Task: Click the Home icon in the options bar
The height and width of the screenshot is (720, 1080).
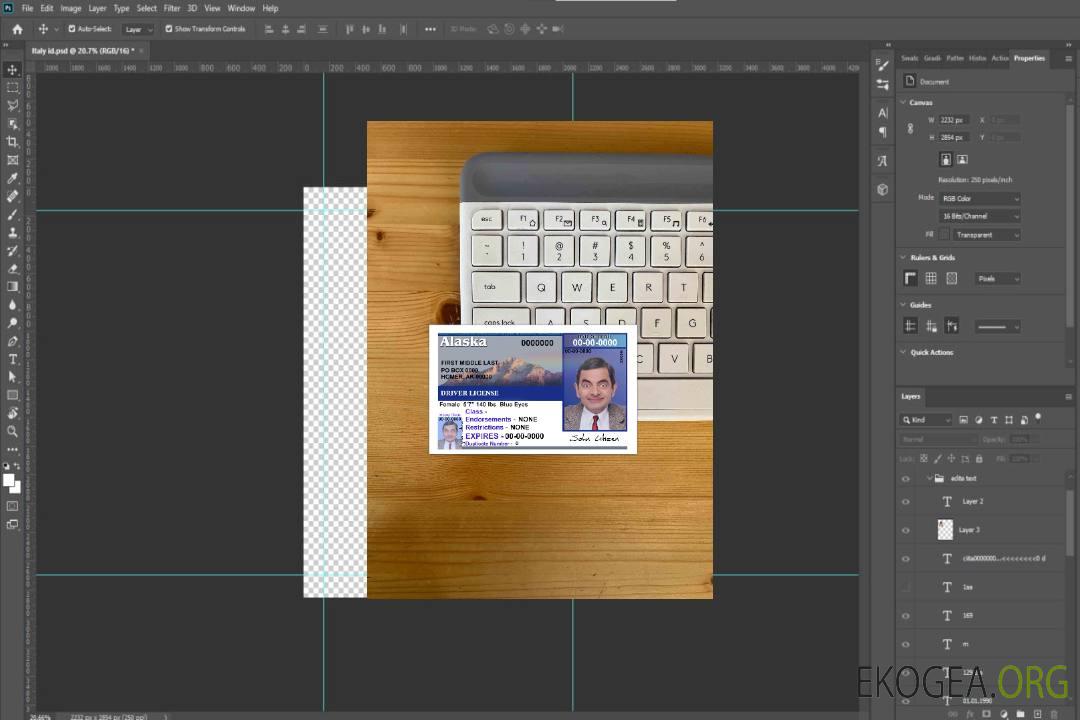Action: point(17,29)
